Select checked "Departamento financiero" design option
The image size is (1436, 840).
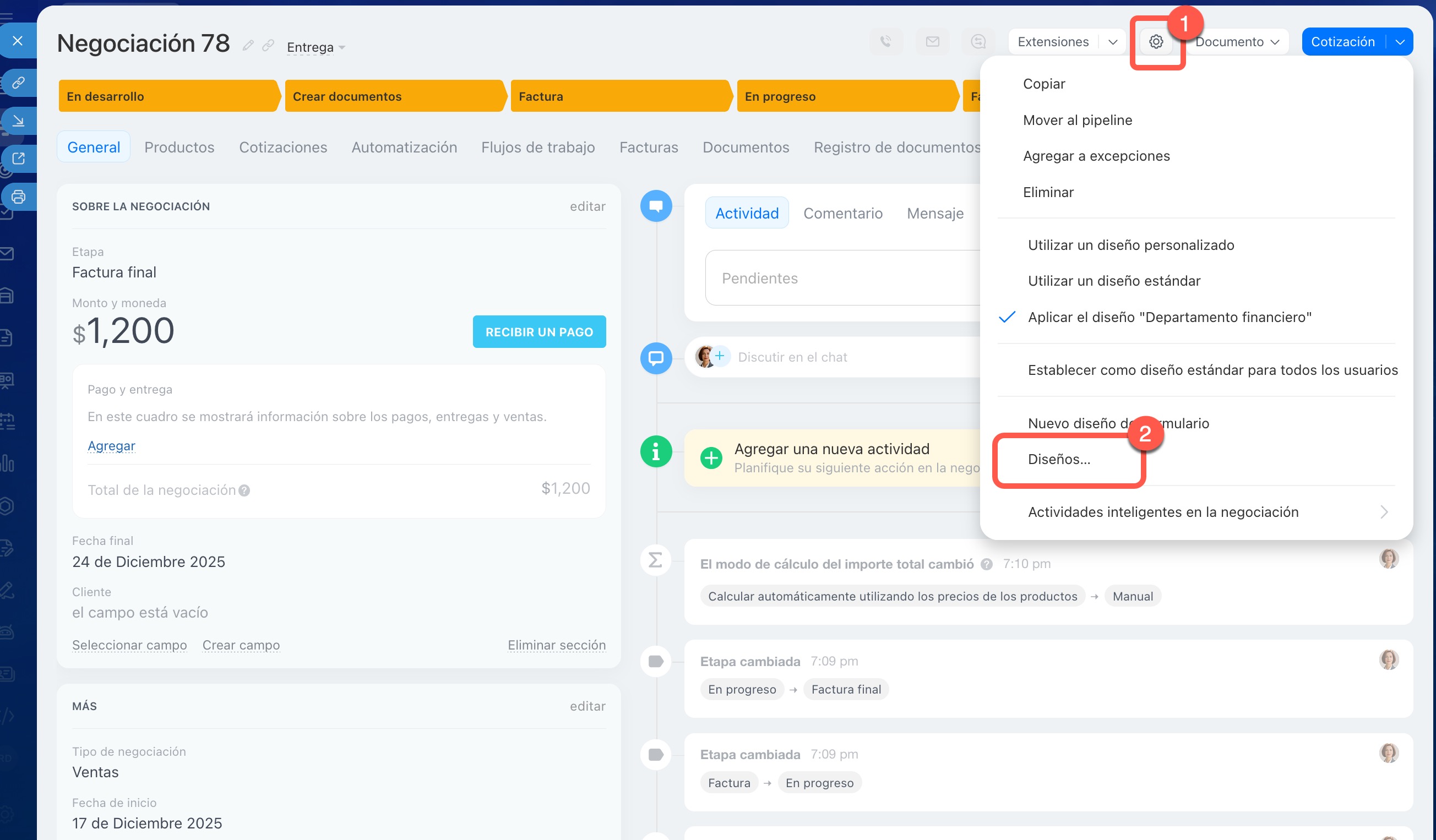[x=1169, y=317]
